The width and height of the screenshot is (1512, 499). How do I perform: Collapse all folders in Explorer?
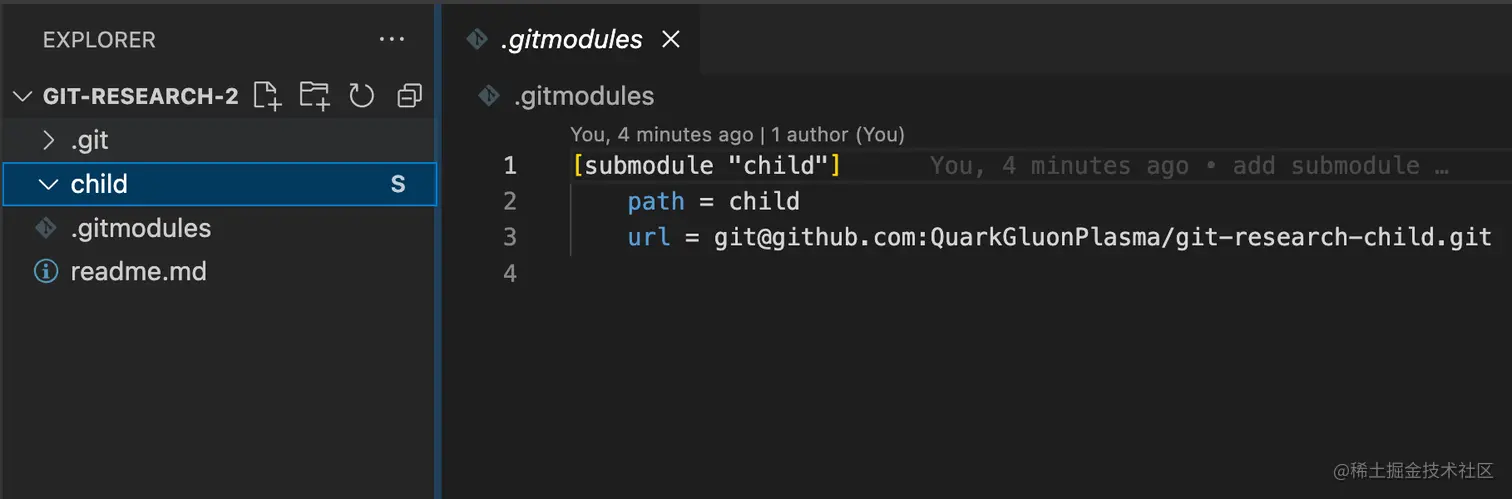coord(409,96)
